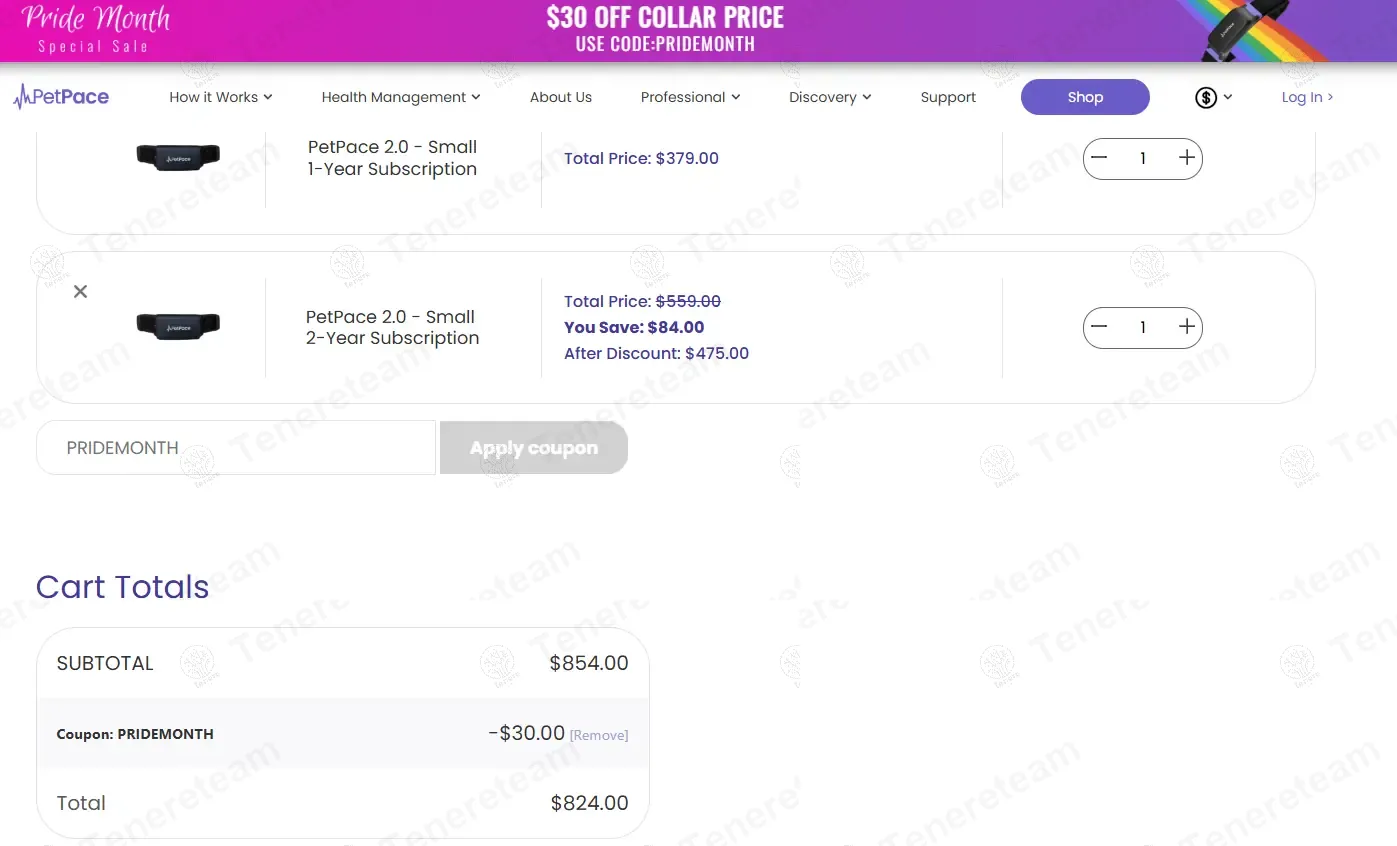Expand the Discovery menu
The image size is (1397, 846).
click(x=830, y=97)
